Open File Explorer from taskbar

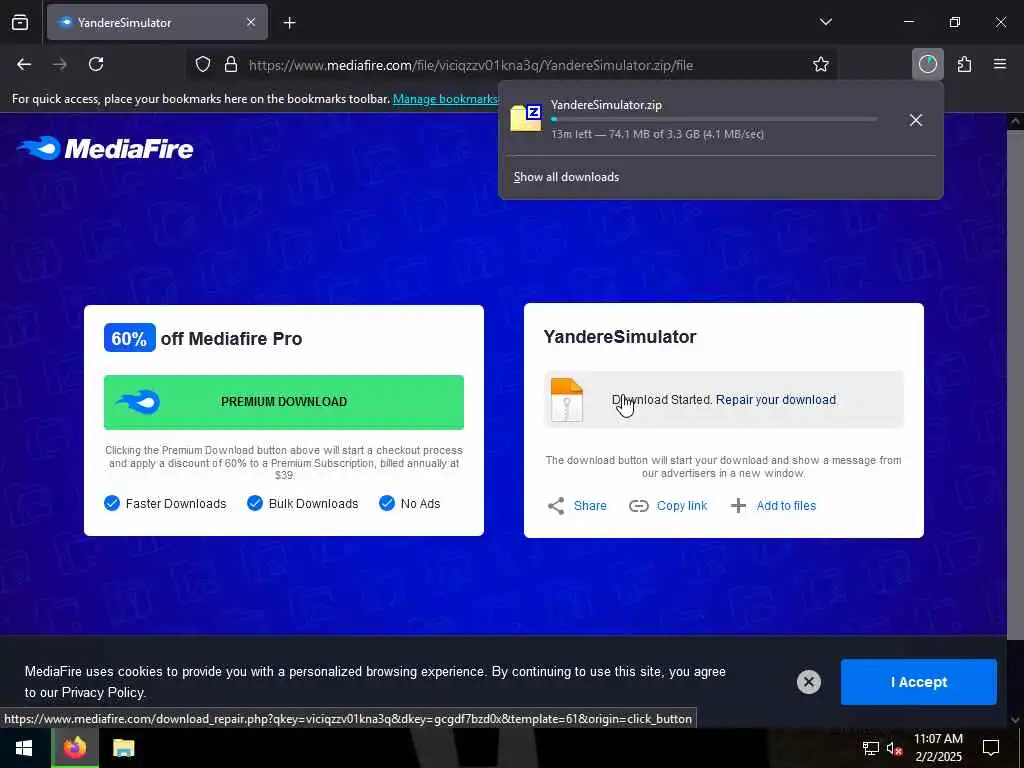[x=123, y=748]
